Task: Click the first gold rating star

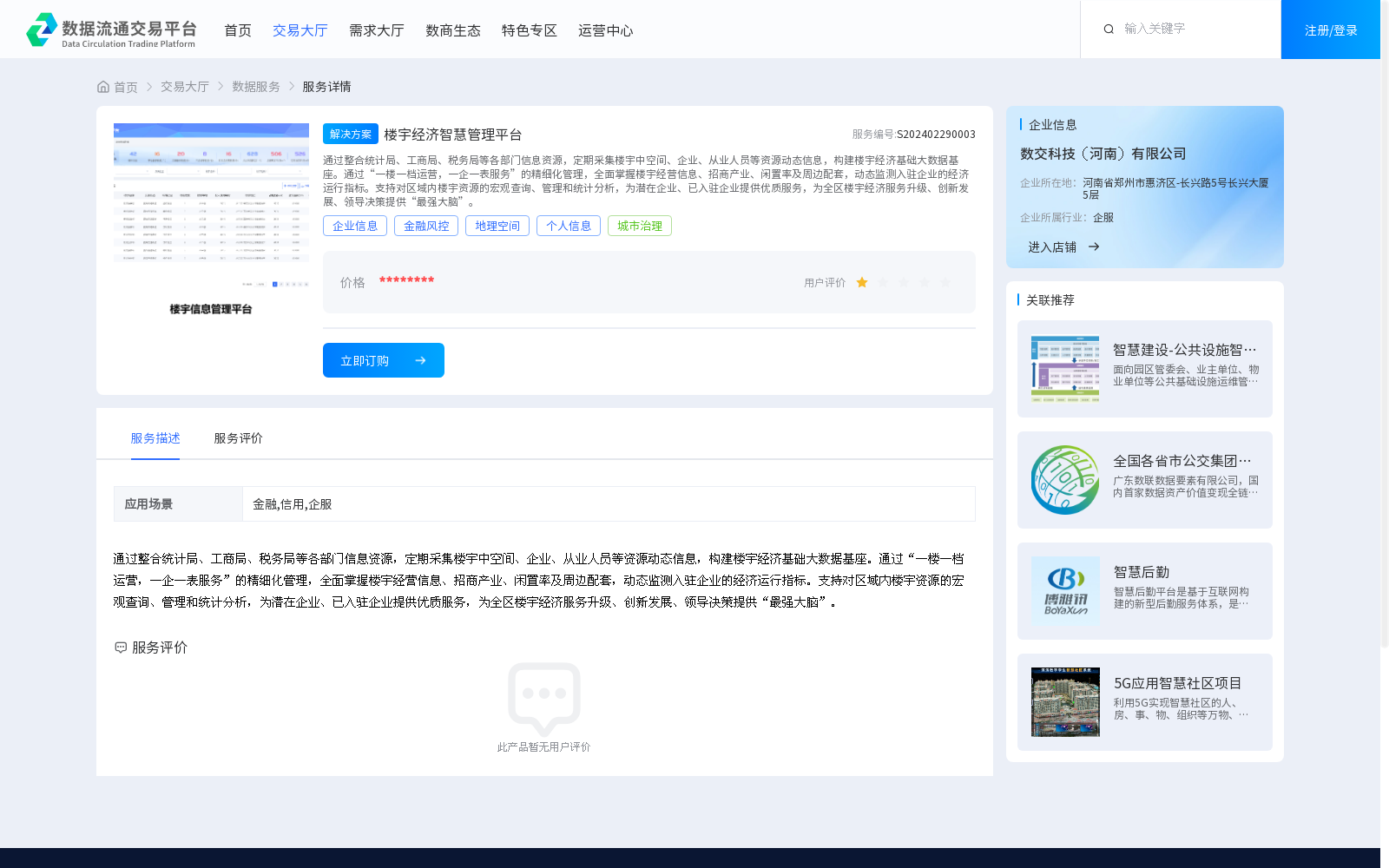Action: click(862, 282)
